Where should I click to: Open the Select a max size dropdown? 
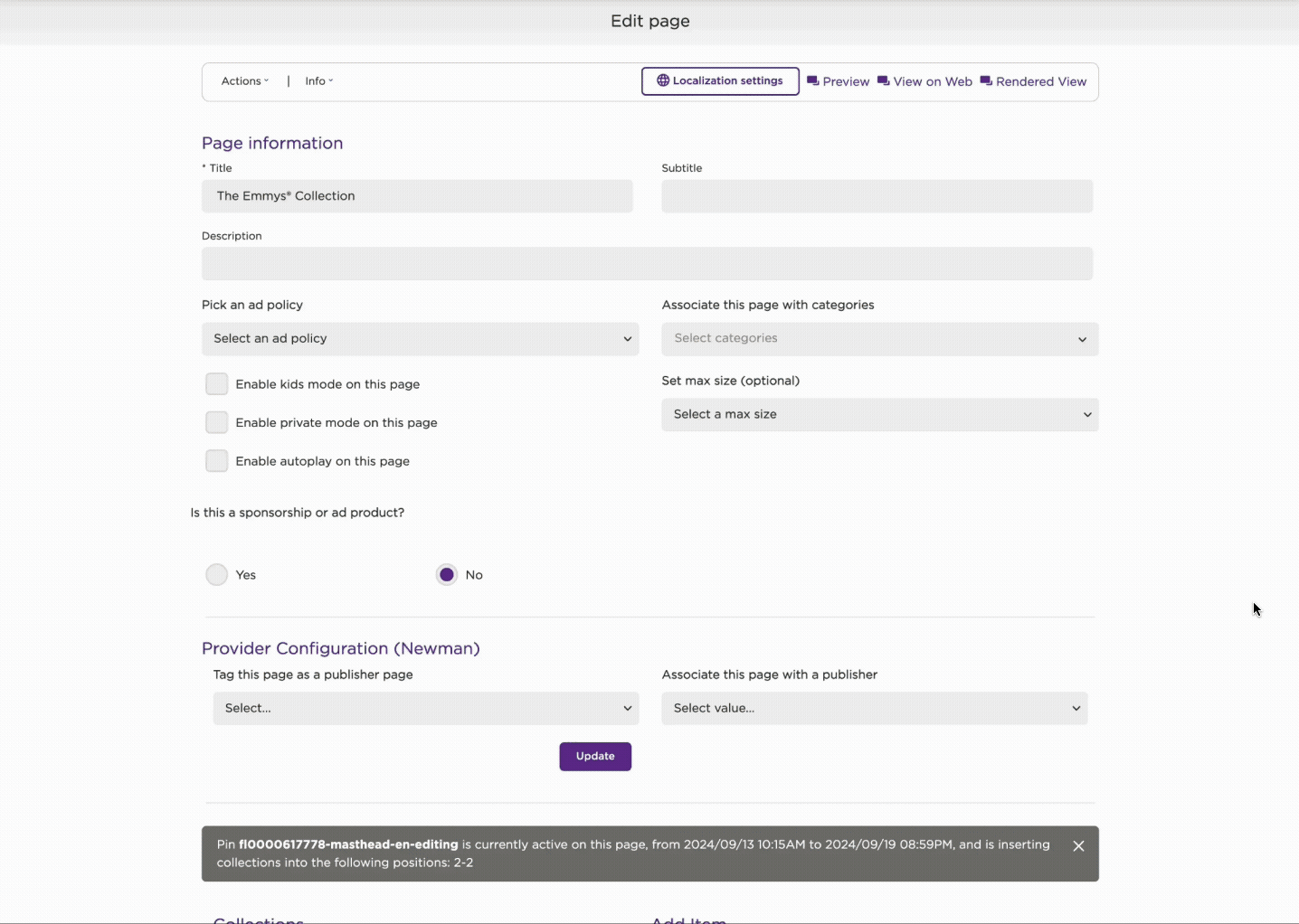pos(880,415)
